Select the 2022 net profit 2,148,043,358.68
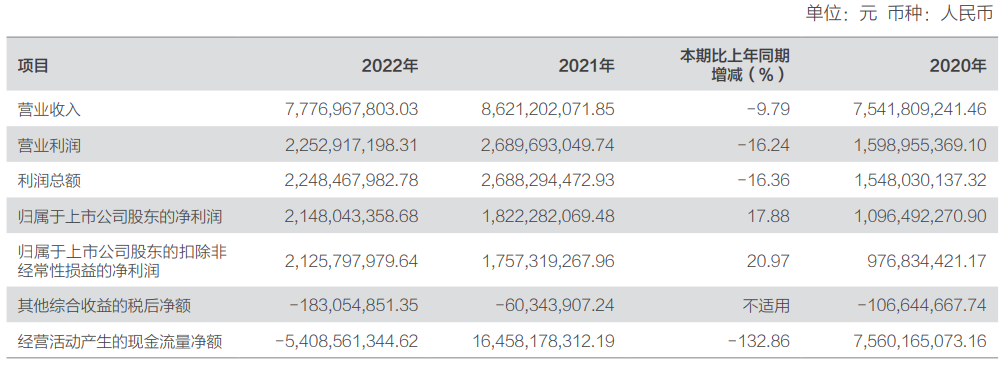Screen dimensions: 1004x365 (351, 217)
